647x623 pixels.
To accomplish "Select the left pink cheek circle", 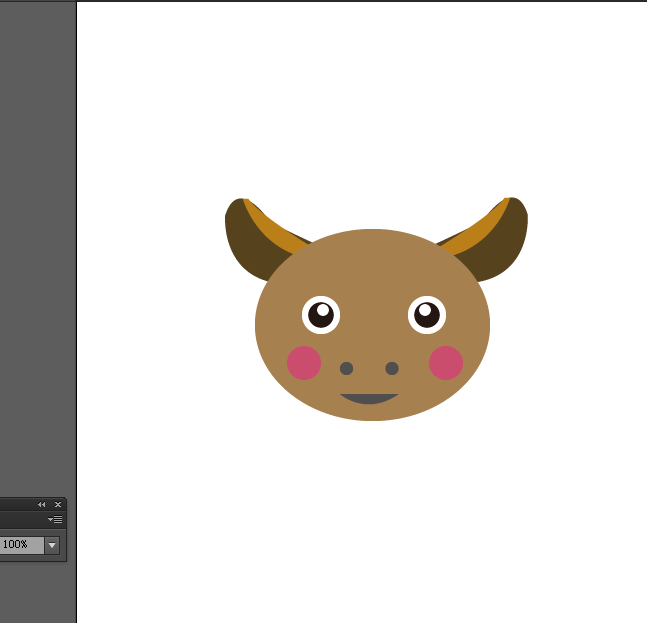I will click(x=304, y=363).
